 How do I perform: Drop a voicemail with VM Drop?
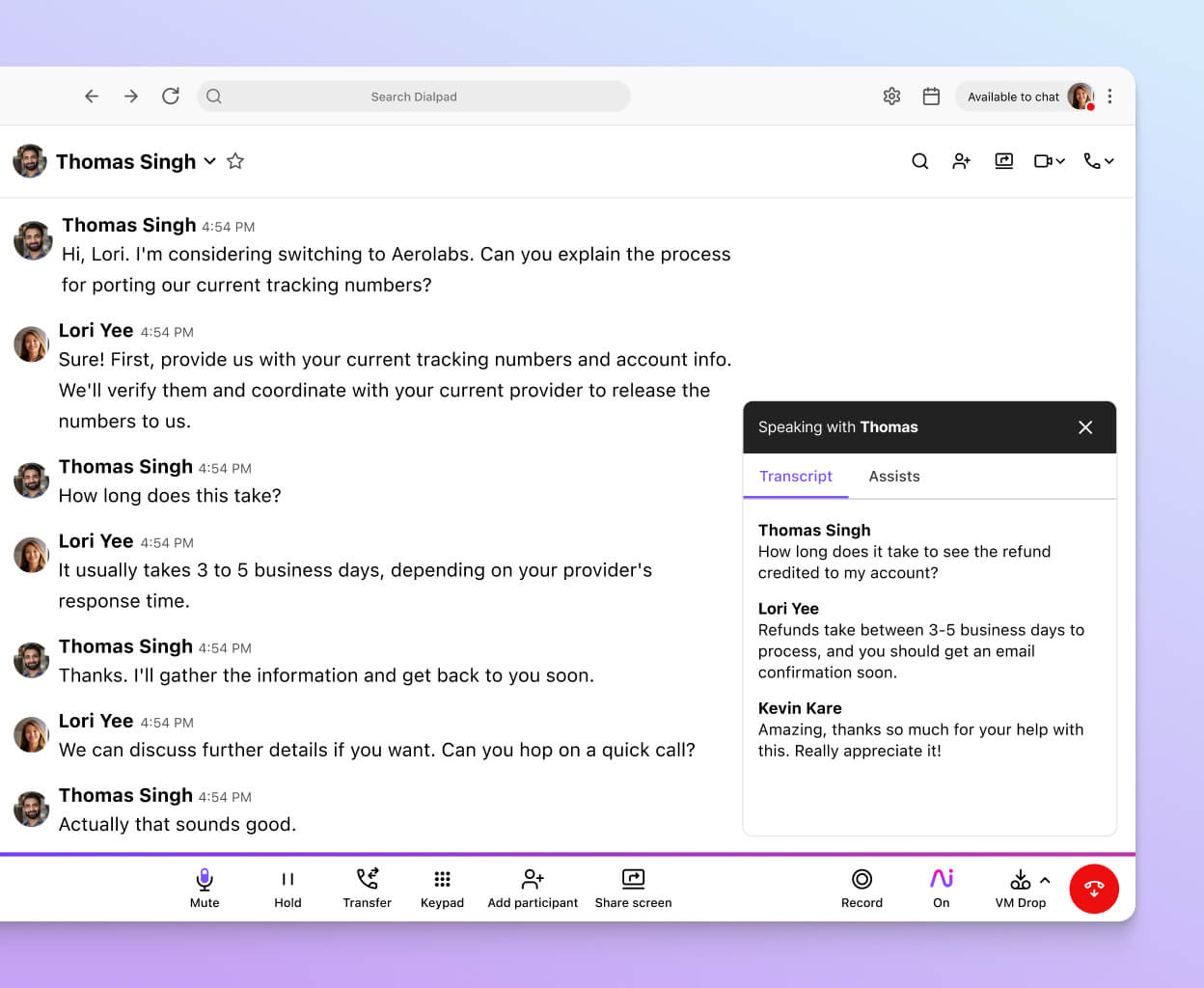pyautogui.click(x=1018, y=886)
